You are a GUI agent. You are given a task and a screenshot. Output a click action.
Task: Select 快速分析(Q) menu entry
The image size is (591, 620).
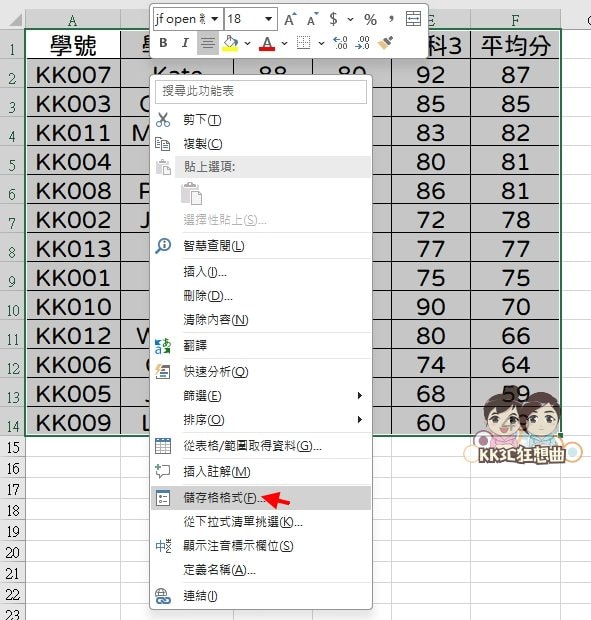click(261, 372)
